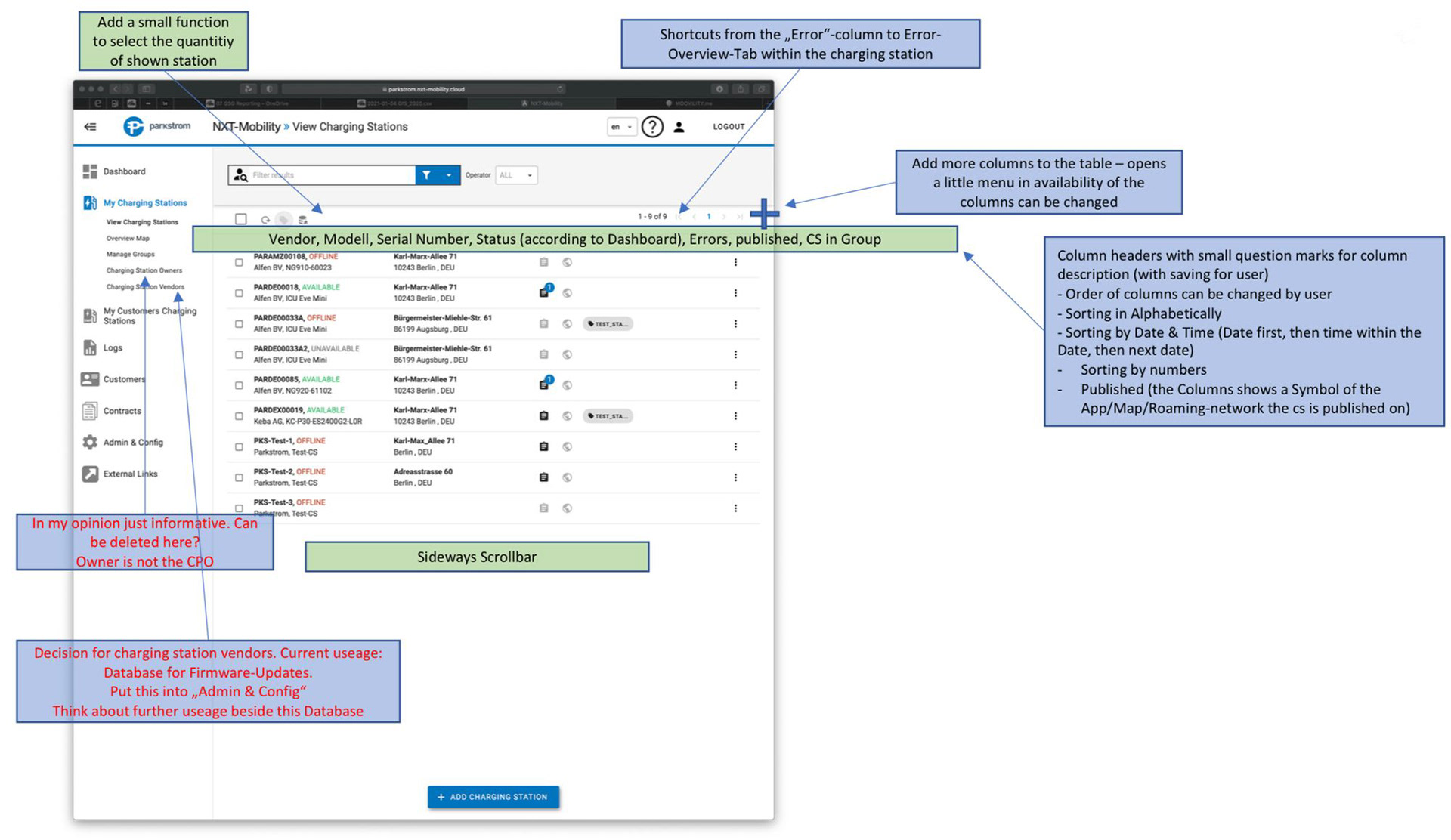Go to page 1 in pagination
Screen dimensions: 1451x840
pyautogui.click(x=709, y=217)
